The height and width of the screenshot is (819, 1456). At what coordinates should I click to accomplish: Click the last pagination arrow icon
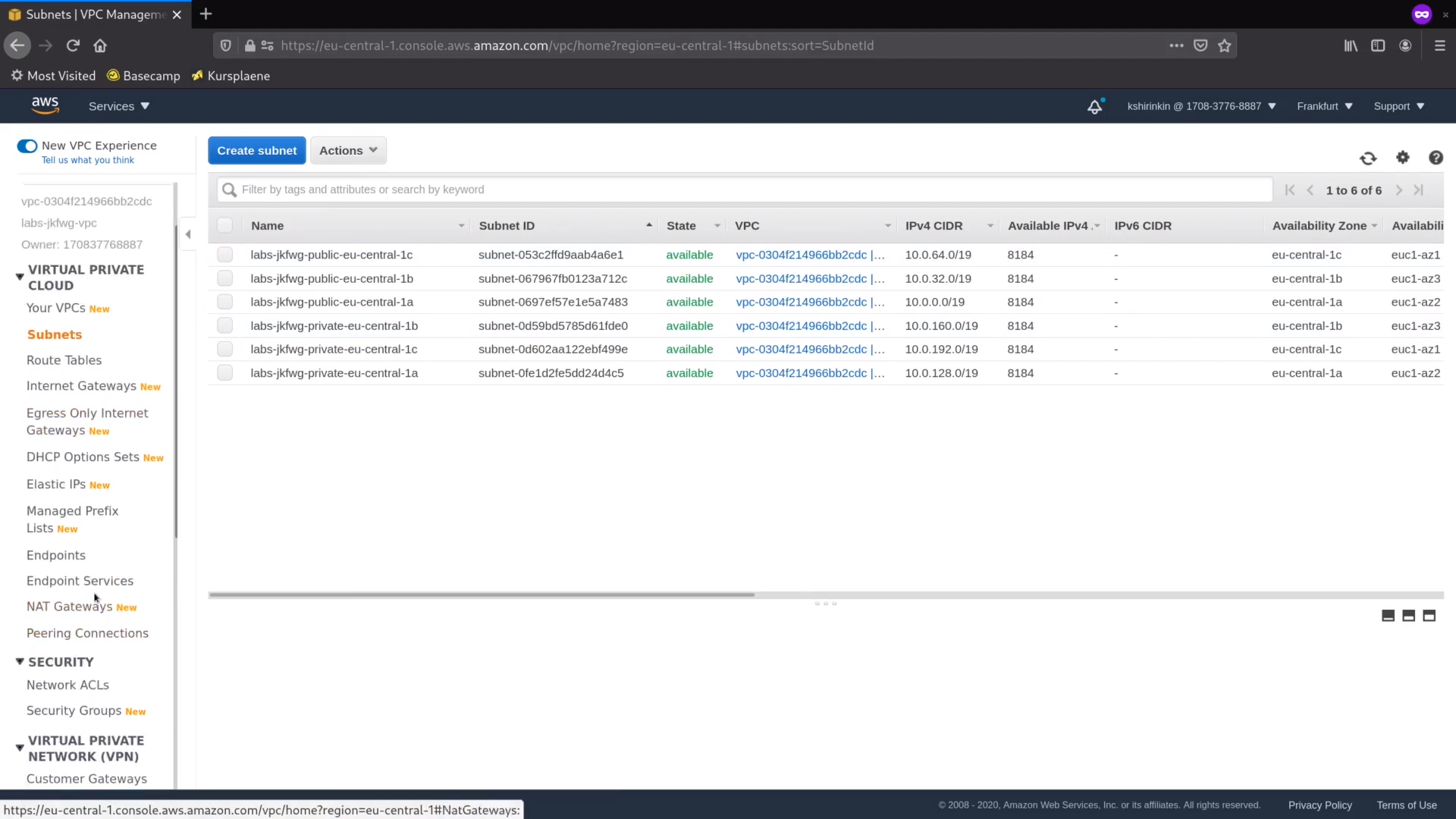pos(1420,190)
